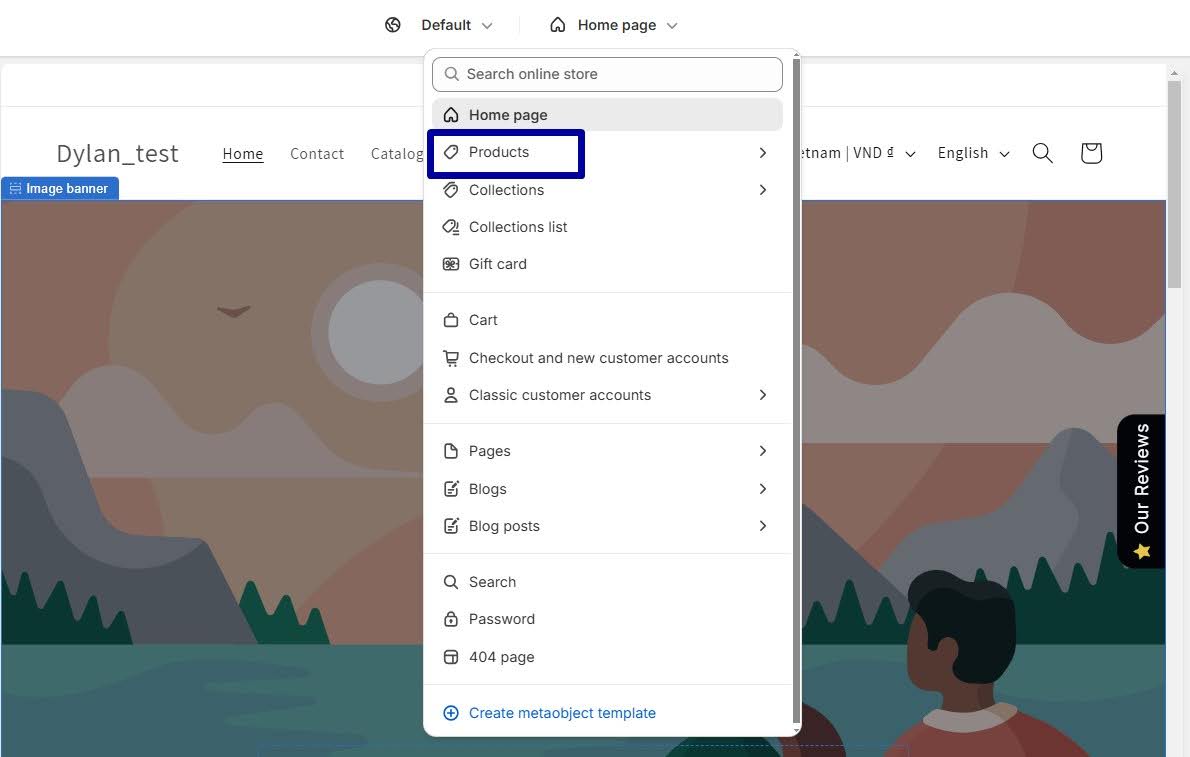Click the edit-note icon beside Blogs
1190x757 pixels.
tap(451, 489)
